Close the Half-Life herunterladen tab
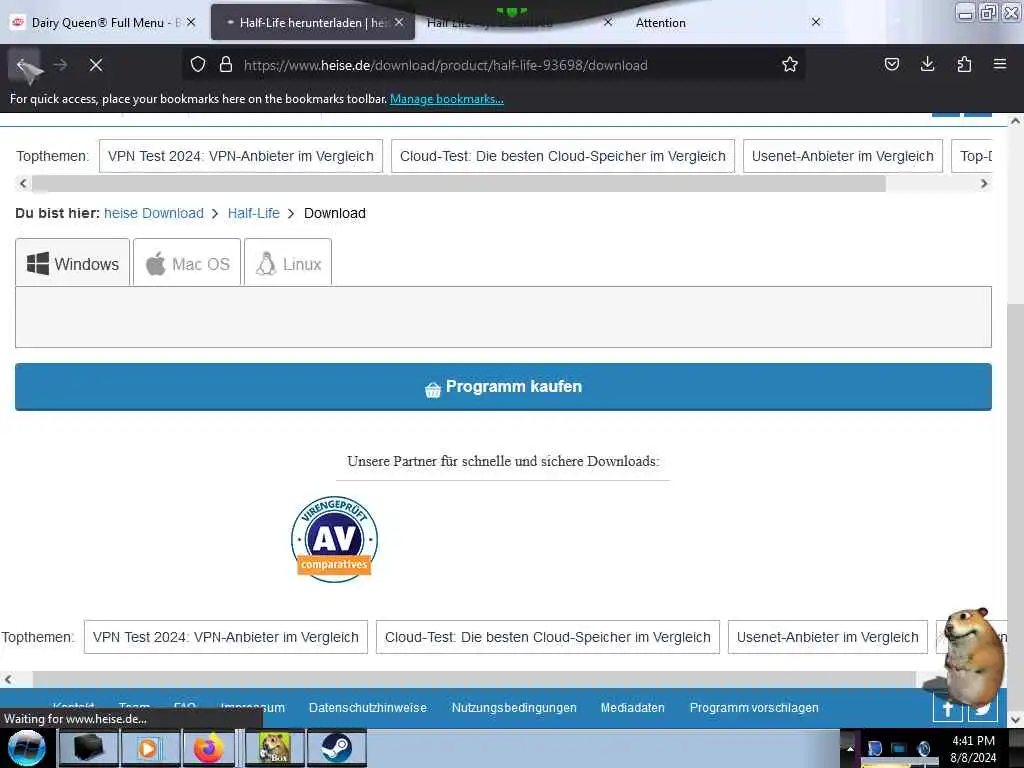1024x768 pixels. (399, 22)
